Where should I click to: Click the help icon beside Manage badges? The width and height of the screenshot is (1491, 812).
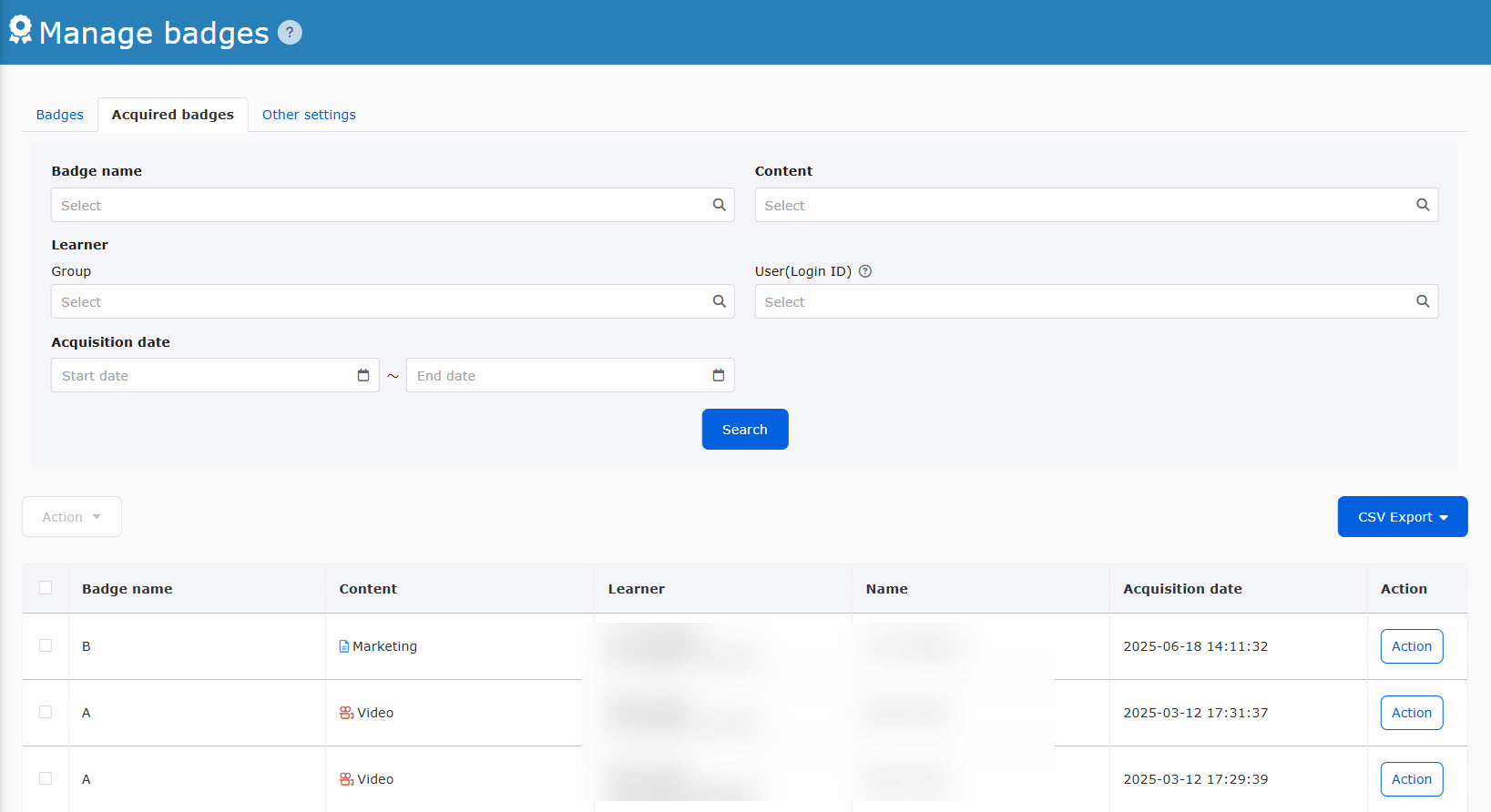(x=290, y=33)
